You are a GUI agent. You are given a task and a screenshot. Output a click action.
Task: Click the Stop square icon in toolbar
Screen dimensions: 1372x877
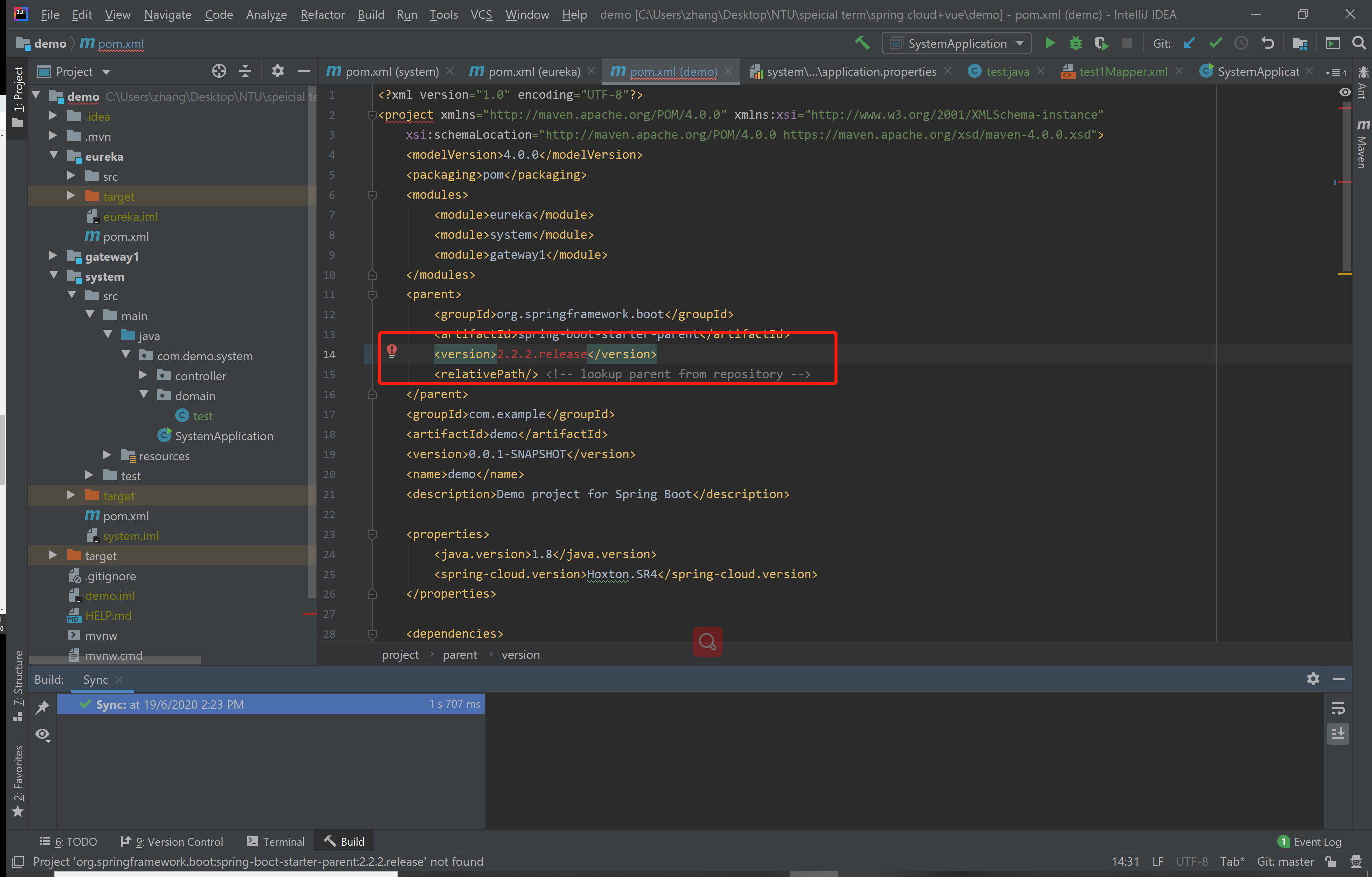pyautogui.click(x=1127, y=43)
